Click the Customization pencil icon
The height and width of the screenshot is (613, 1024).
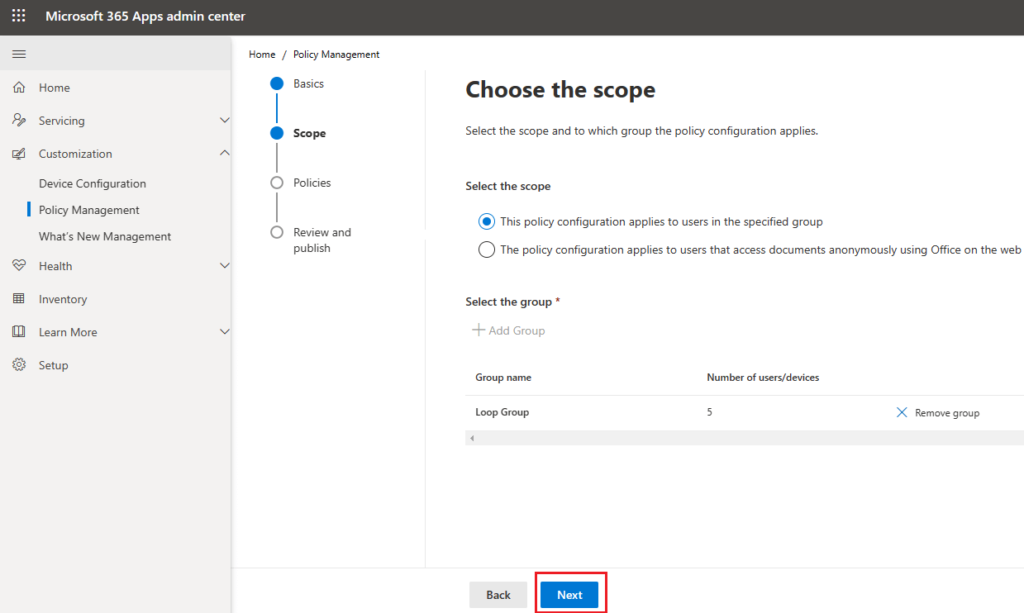coord(19,153)
